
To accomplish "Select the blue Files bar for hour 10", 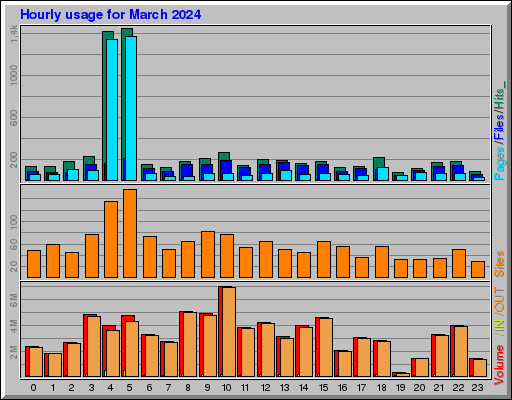I will [226, 167].
